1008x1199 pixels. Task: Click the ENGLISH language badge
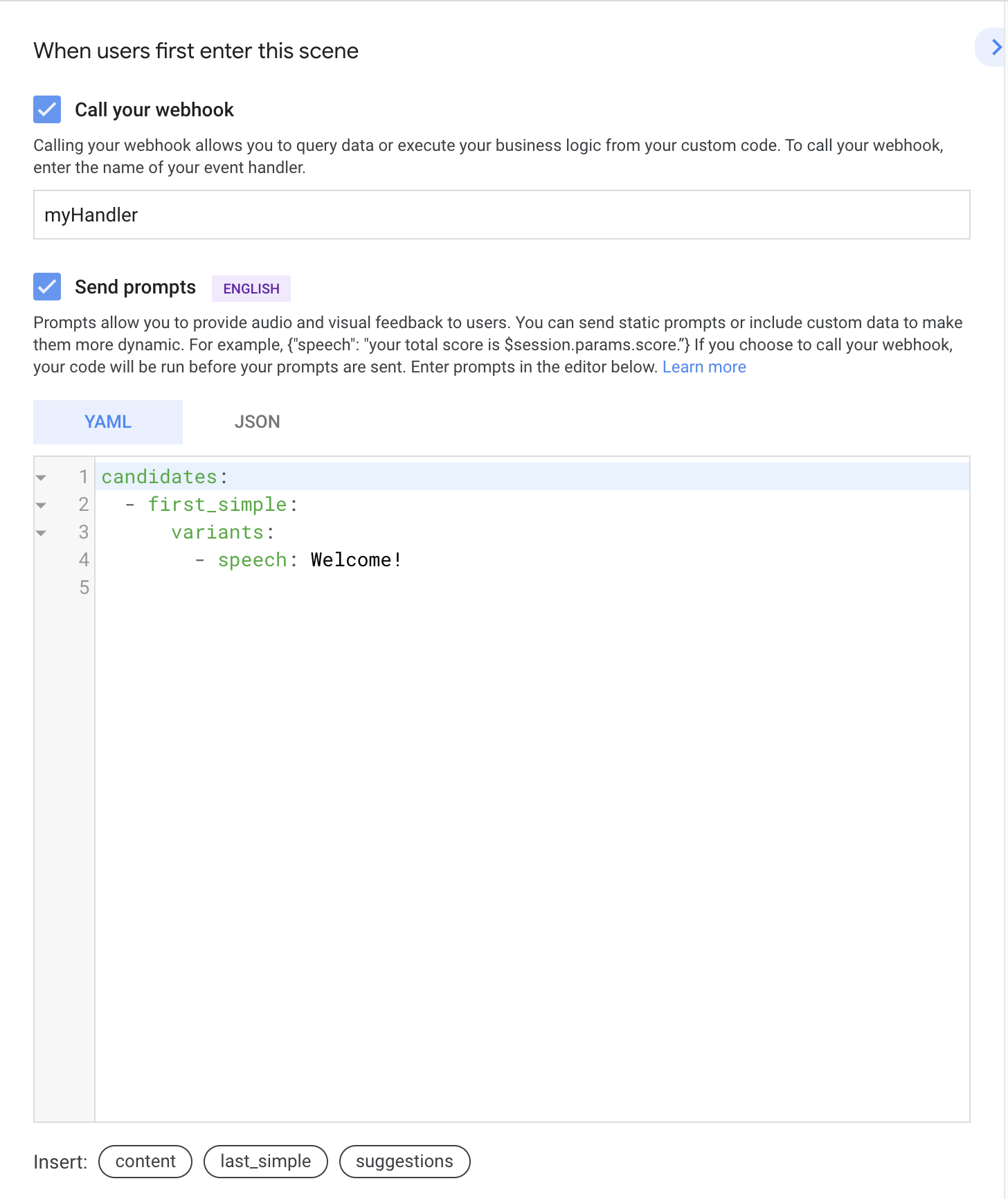tap(251, 289)
